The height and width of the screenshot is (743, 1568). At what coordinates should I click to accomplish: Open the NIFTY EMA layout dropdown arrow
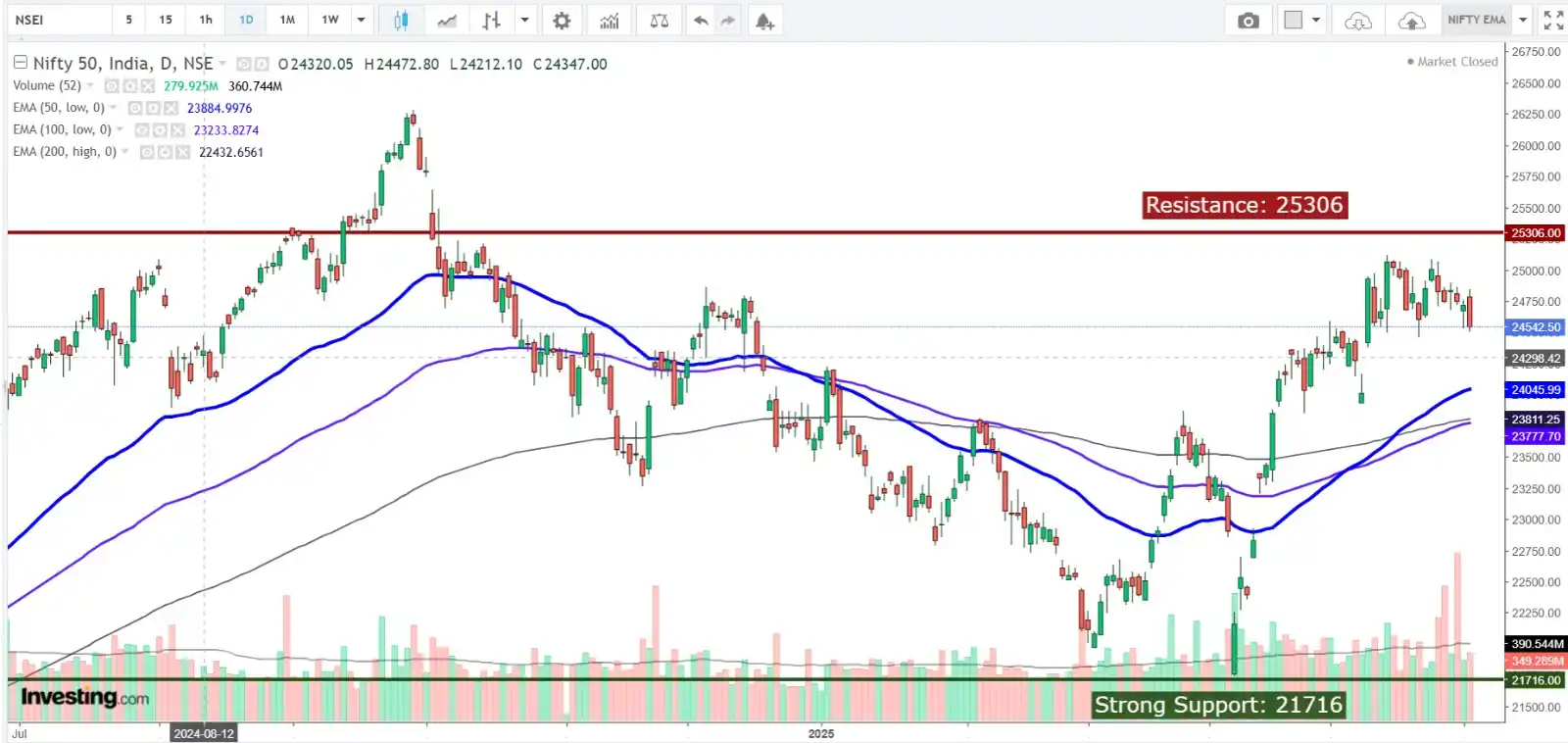point(1523,20)
